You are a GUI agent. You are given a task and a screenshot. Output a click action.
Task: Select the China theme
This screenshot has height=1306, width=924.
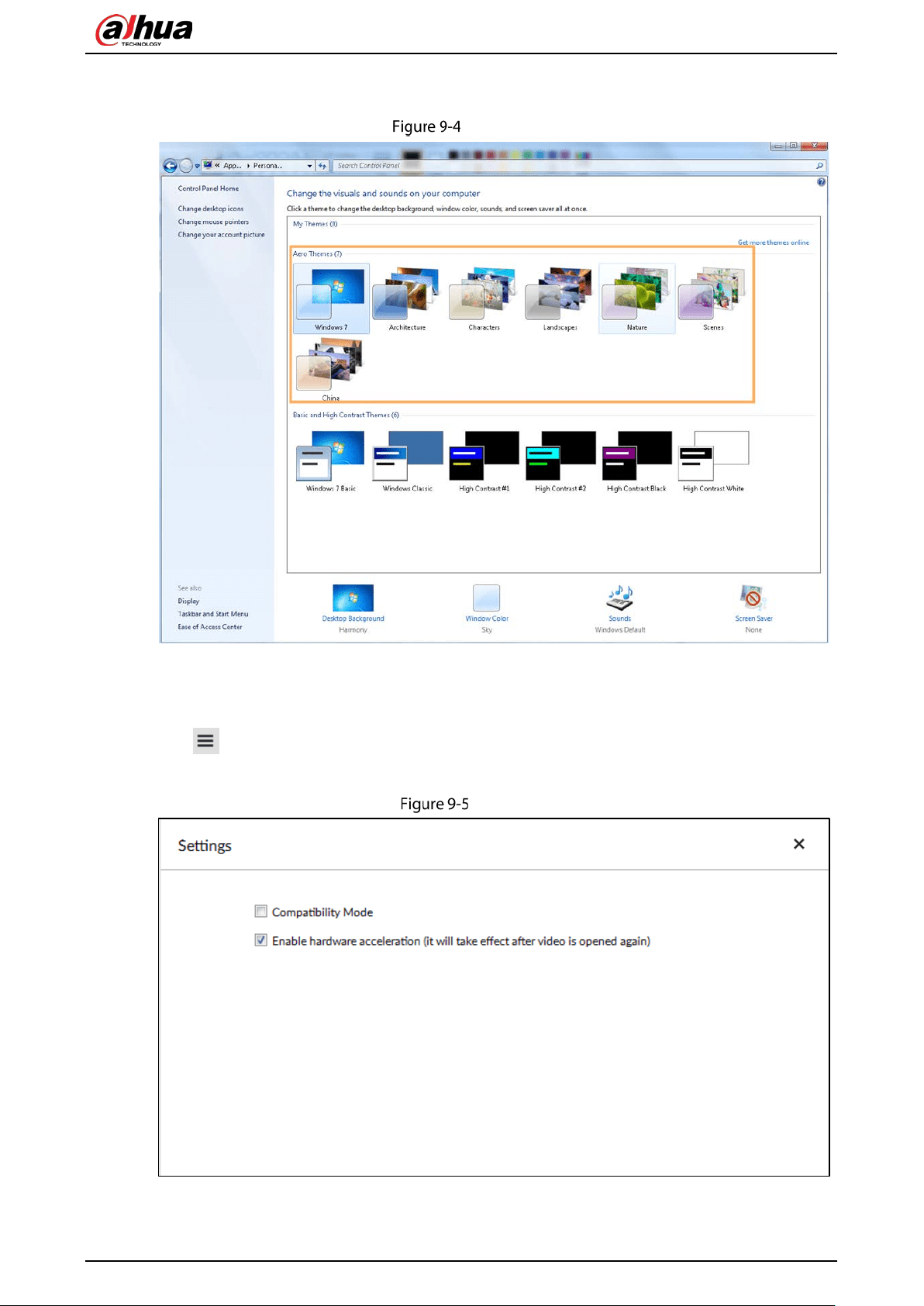(x=331, y=370)
